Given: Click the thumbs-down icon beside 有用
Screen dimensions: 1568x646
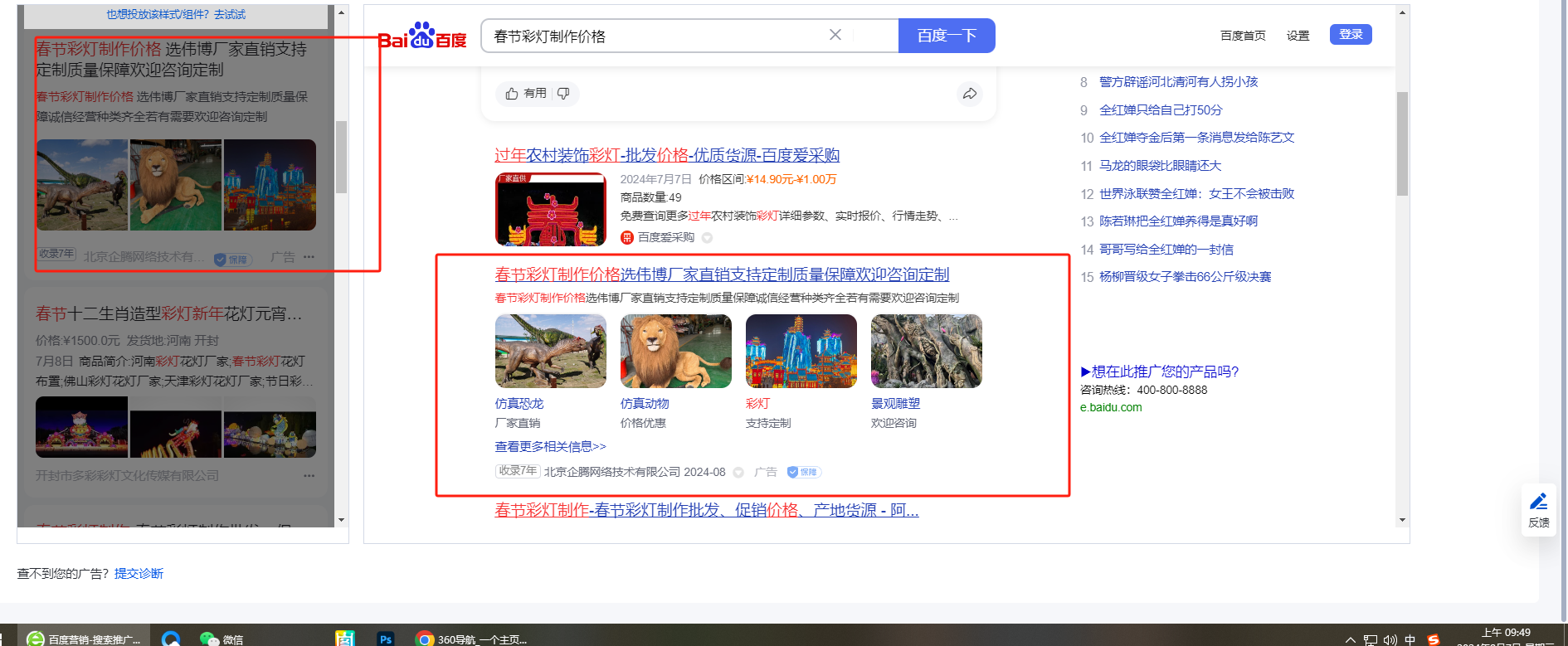Looking at the screenshot, I should 563,94.
